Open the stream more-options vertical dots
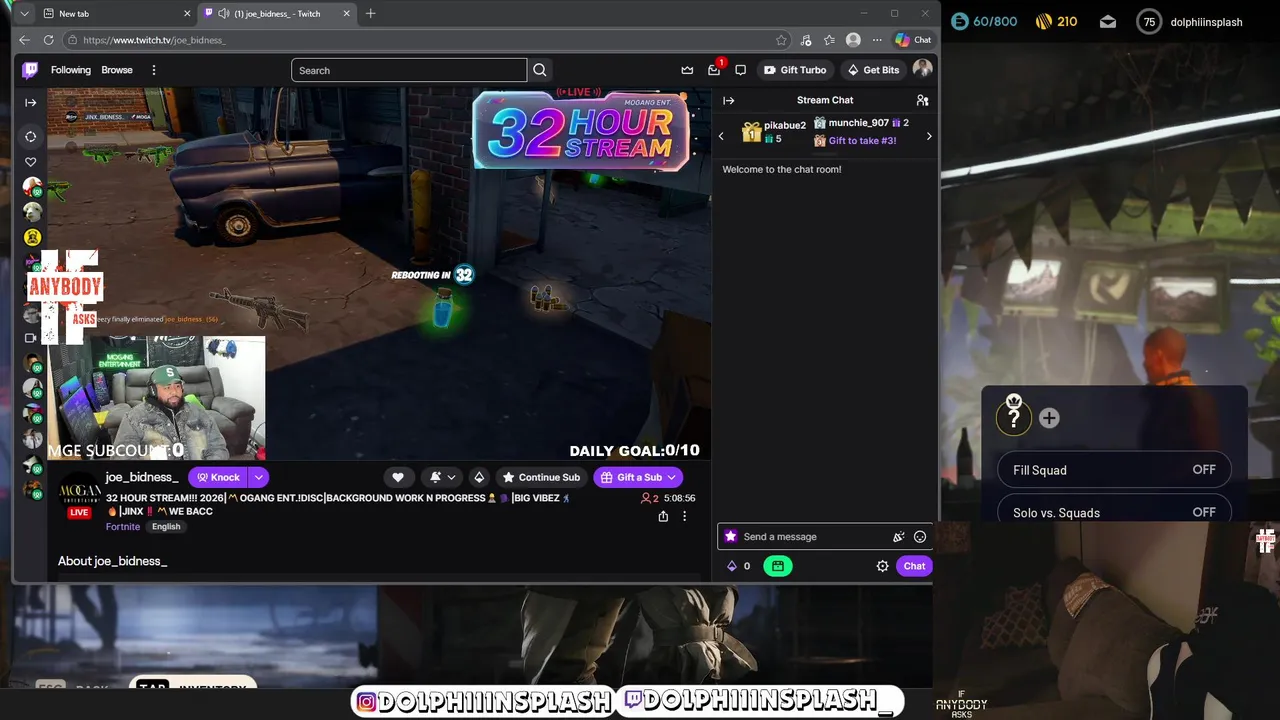Image resolution: width=1280 pixels, height=720 pixels. point(684,516)
